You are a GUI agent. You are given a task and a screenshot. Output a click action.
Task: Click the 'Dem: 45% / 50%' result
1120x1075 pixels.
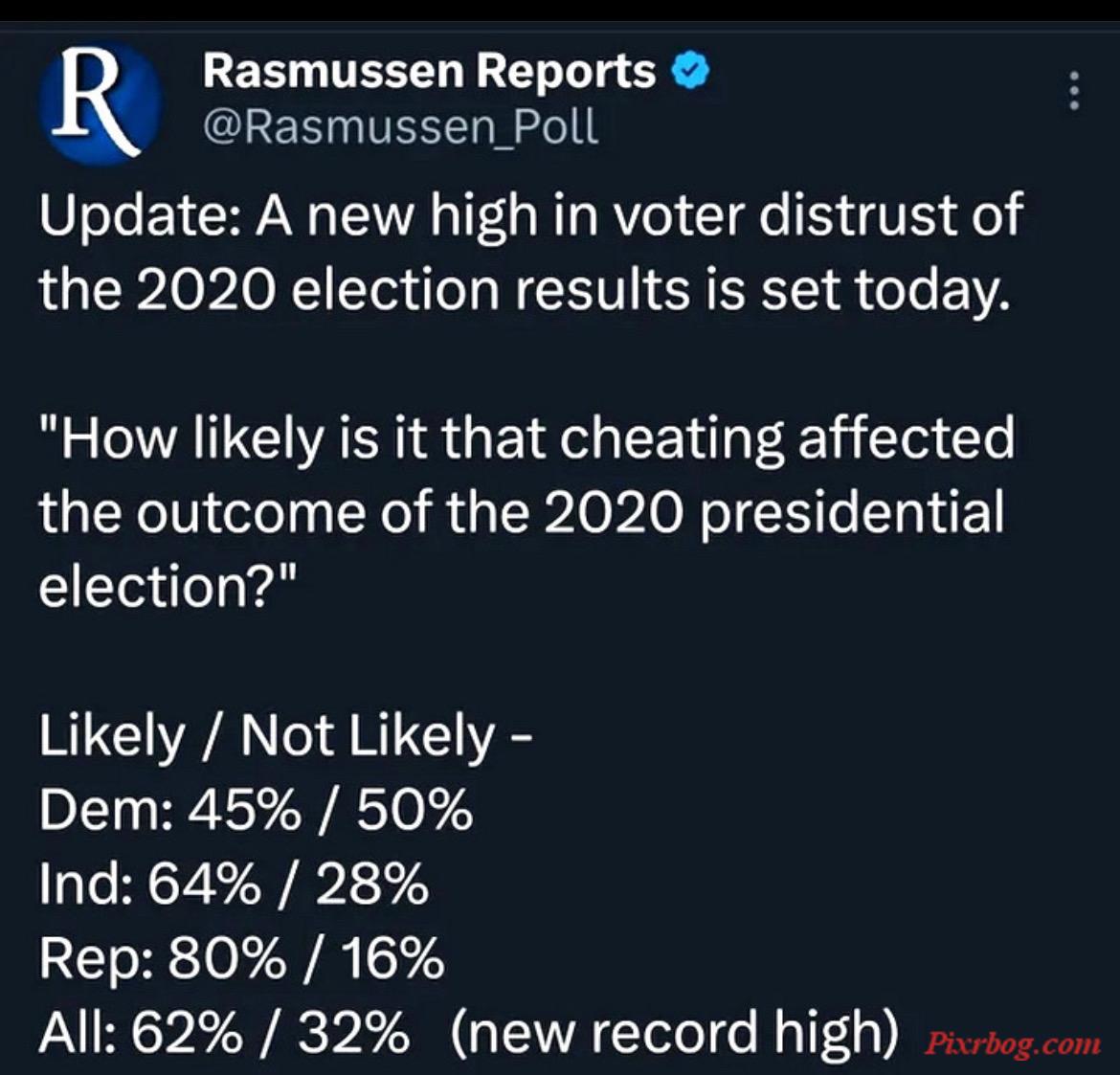coord(256,811)
